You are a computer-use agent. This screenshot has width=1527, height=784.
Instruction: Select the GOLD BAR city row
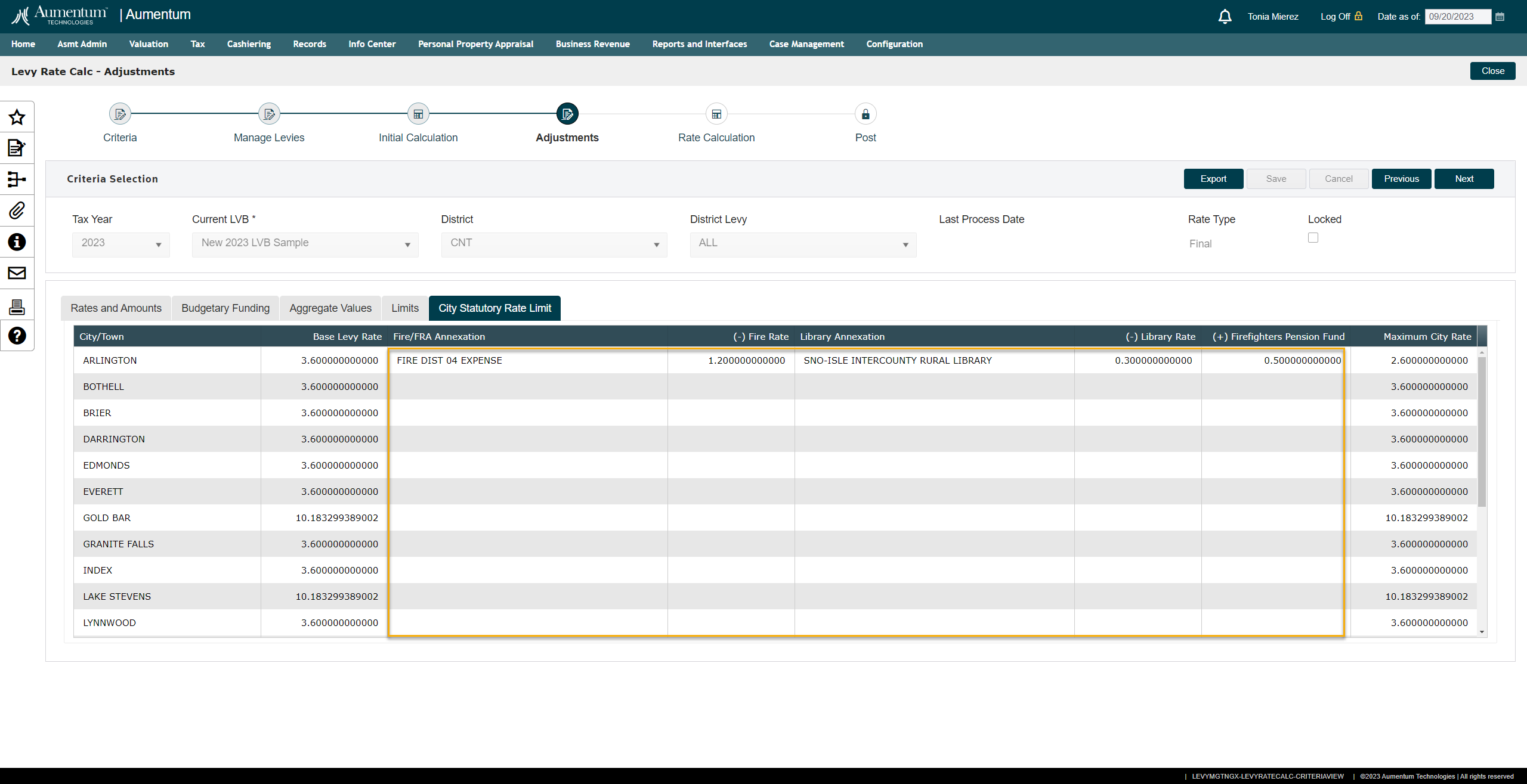775,517
